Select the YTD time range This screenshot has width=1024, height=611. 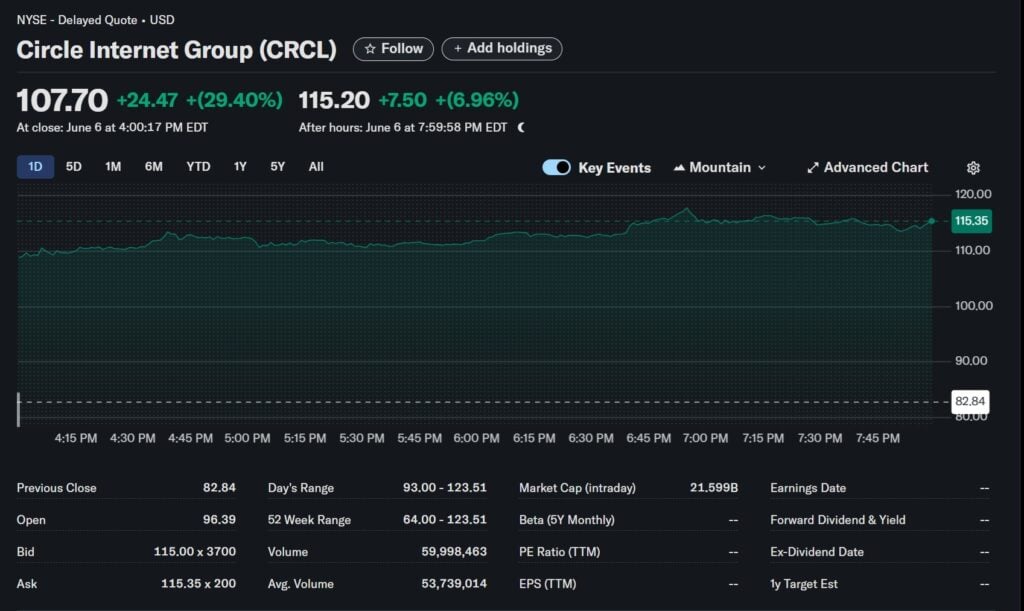point(198,167)
